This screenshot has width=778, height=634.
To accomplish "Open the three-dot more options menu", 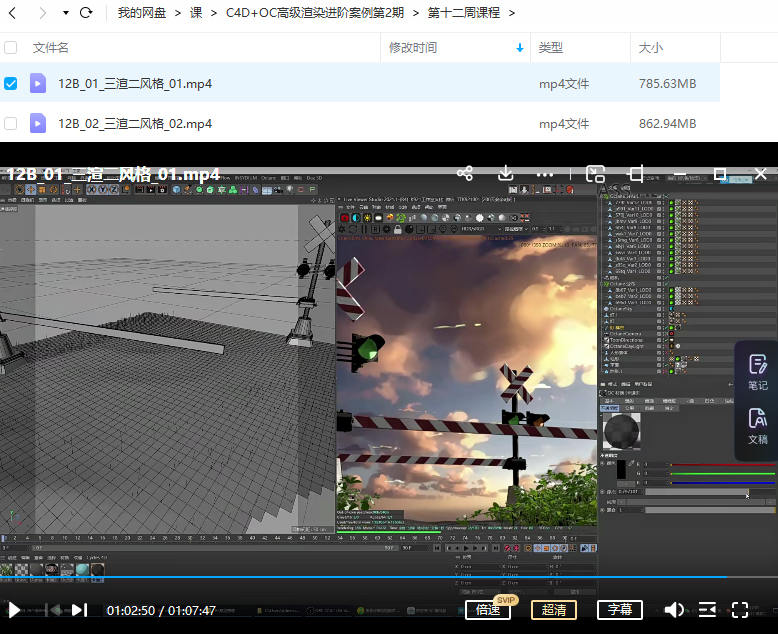I will coord(545,173).
